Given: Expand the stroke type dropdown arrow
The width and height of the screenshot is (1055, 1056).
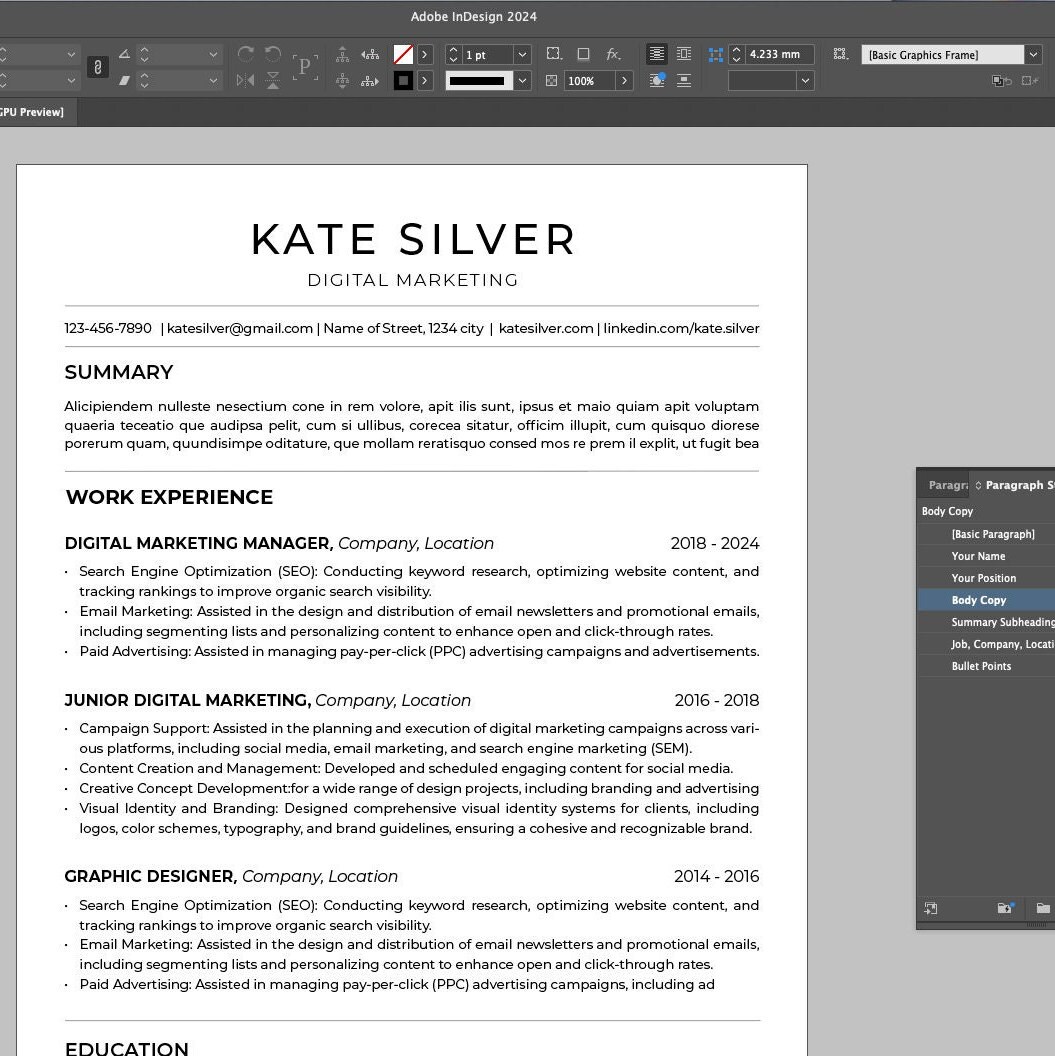Looking at the screenshot, I should tap(521, 80).
